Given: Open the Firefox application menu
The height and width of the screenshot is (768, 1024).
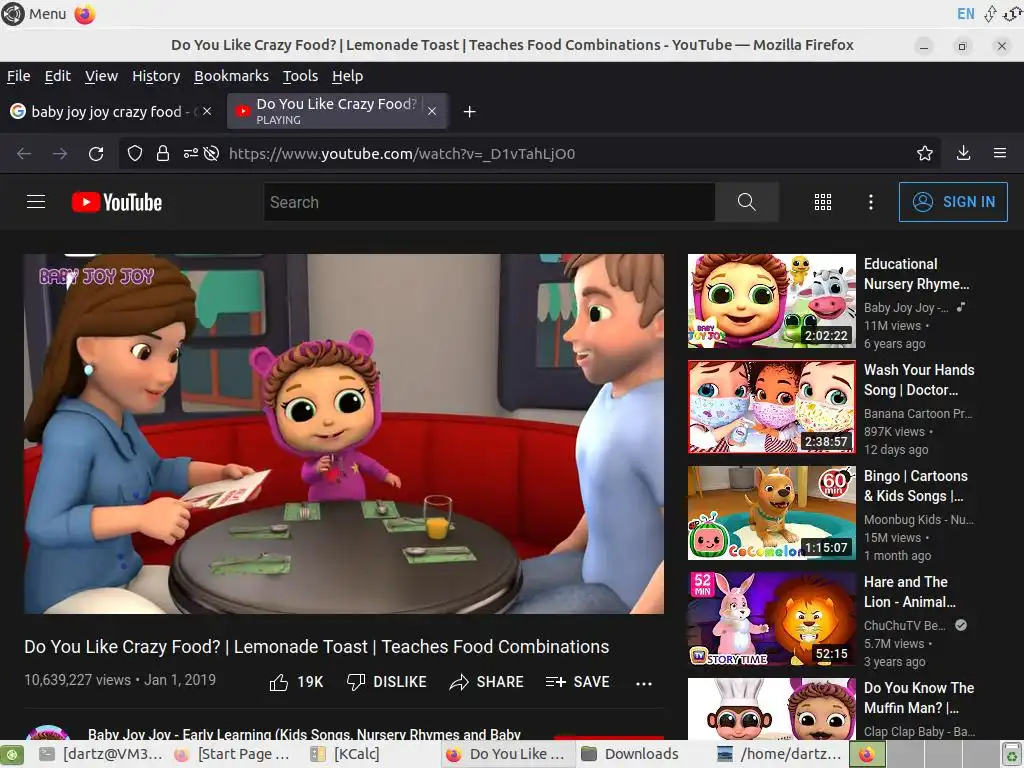Looking at the screenshot, I should [1000, 153].
